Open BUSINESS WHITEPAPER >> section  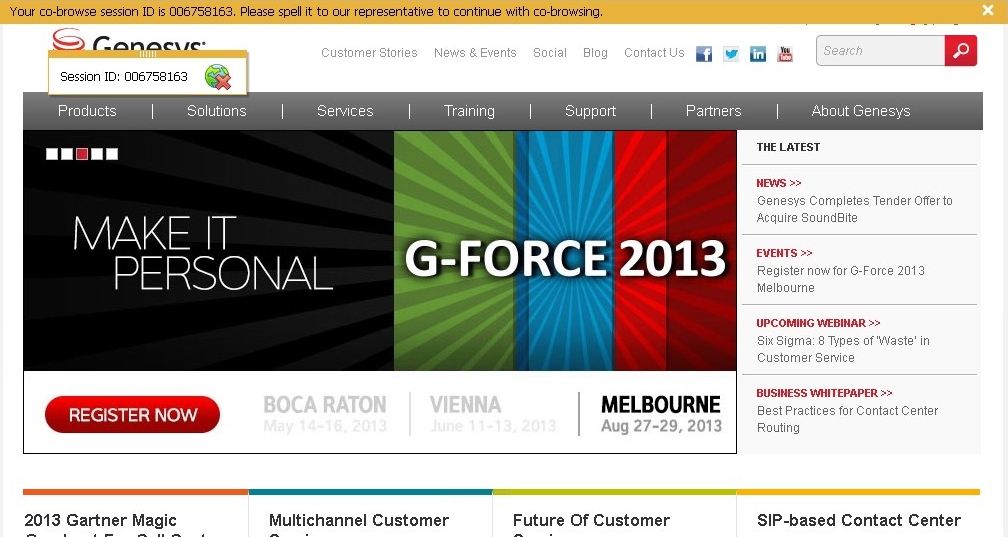coord(824,394)
